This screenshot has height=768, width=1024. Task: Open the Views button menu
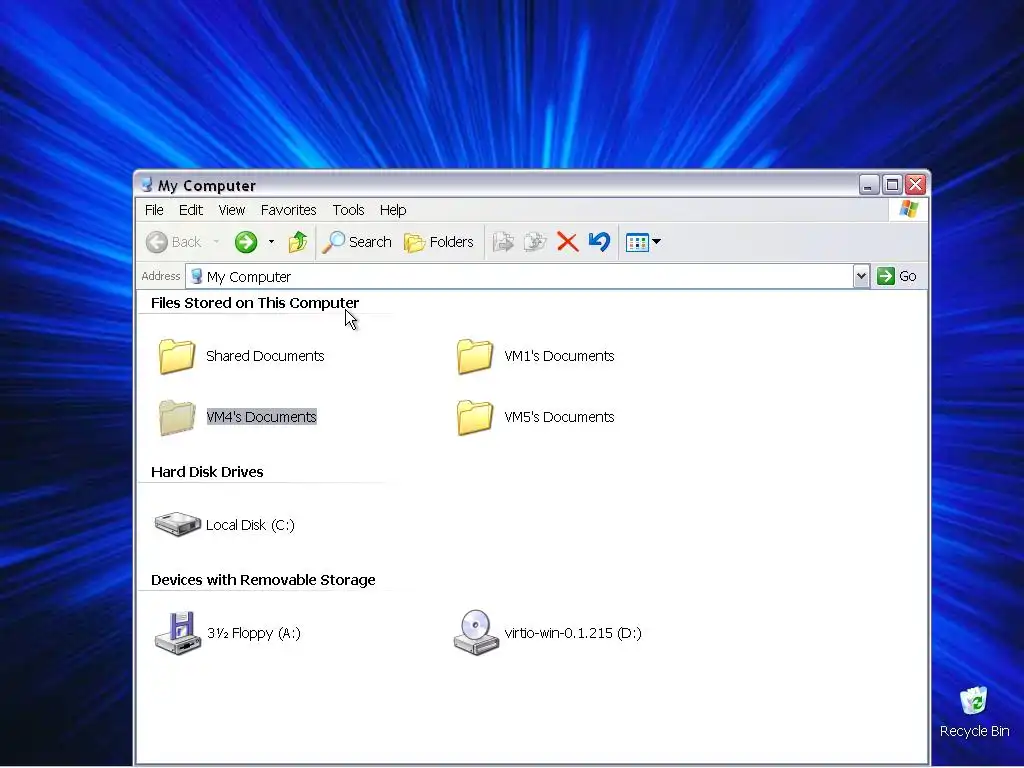[643, 242]
